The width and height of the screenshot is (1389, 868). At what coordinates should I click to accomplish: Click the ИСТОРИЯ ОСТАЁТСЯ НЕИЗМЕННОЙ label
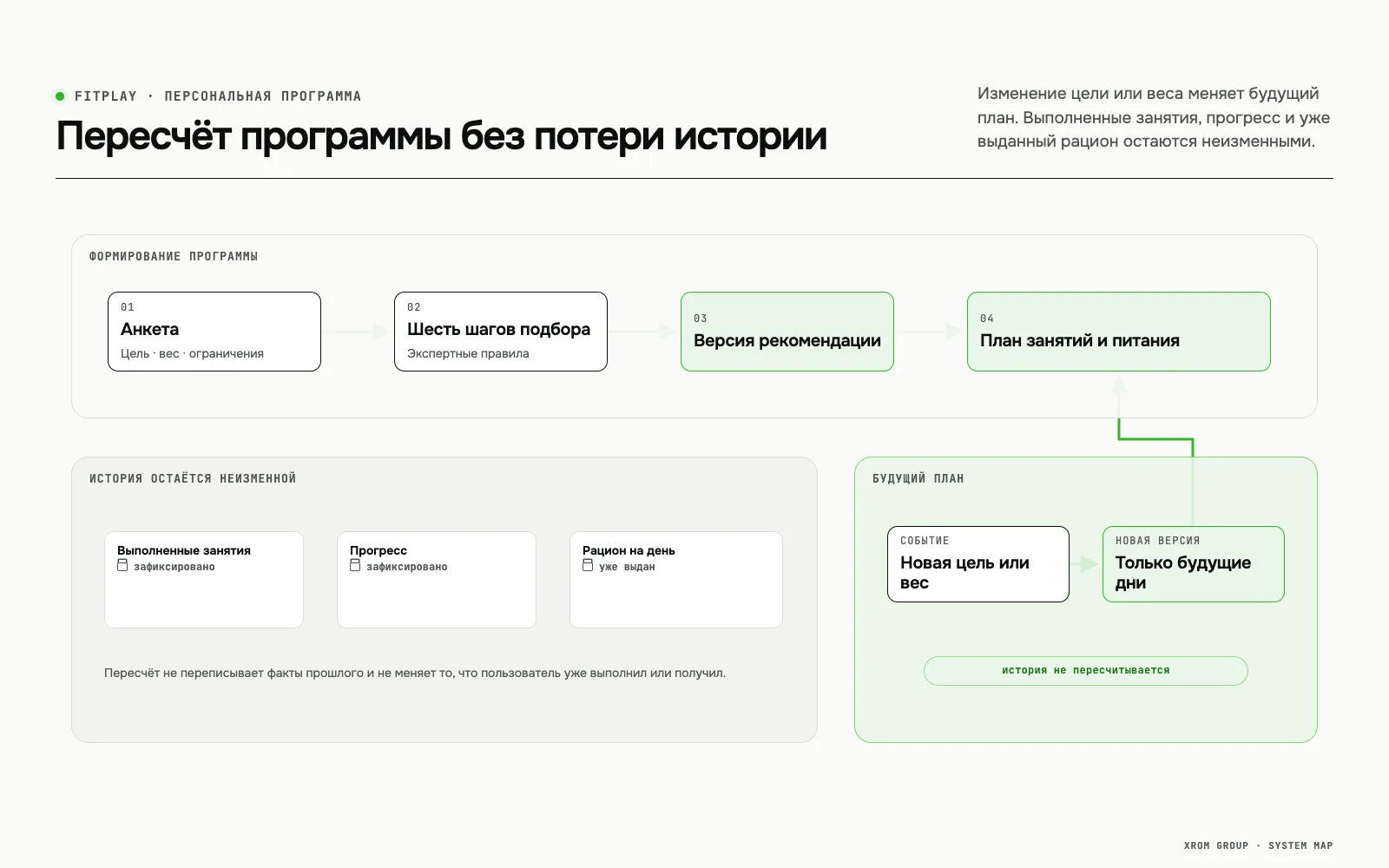click(x=193, y=479)
